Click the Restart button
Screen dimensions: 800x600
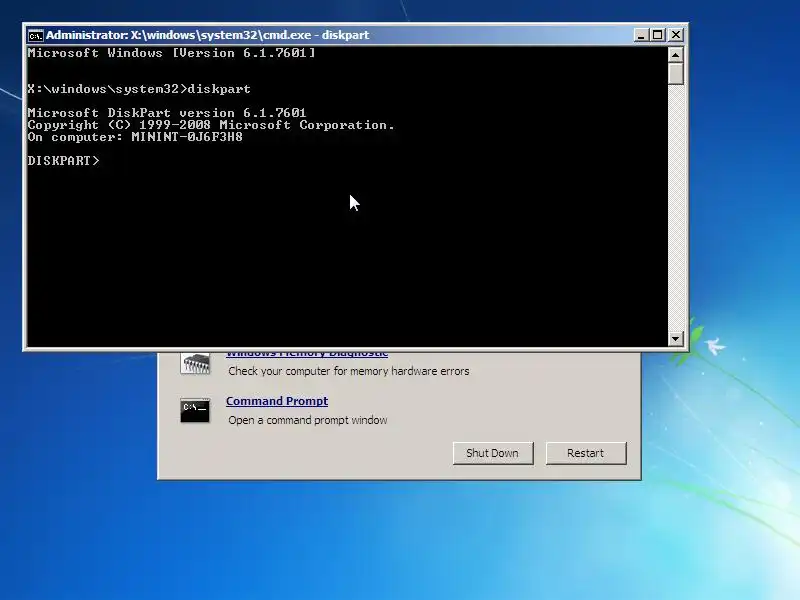pyautogui.click(x=586, y=453)
